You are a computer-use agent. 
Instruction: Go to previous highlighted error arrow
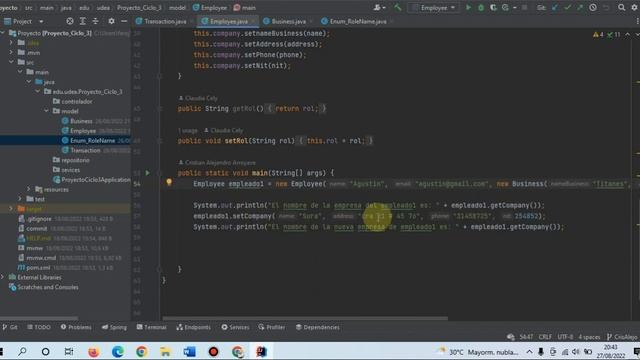(627, 35)
